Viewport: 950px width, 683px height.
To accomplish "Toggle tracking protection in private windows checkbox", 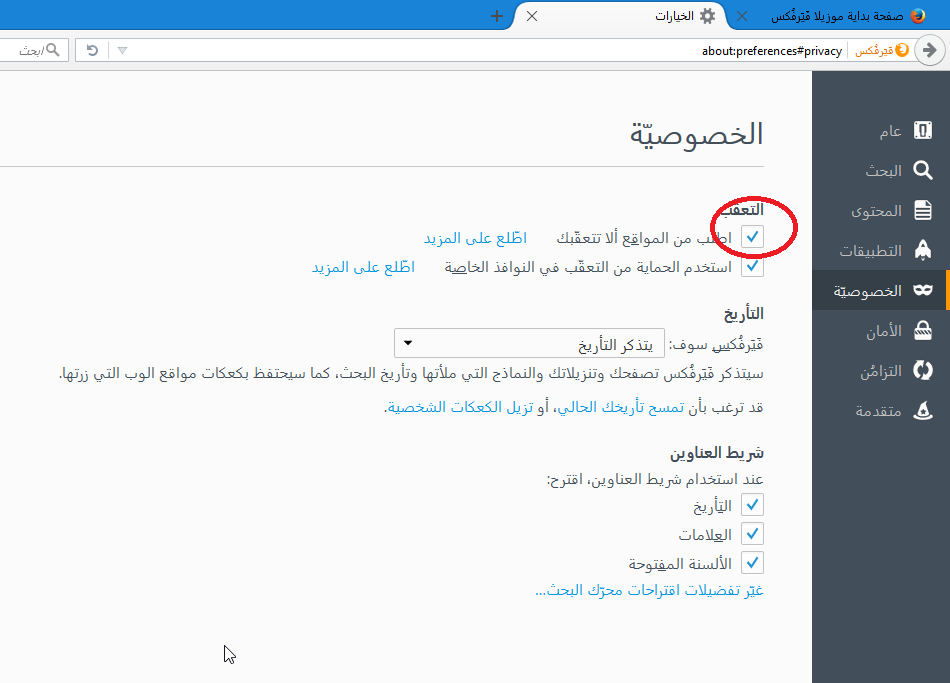I will [752, 266].
